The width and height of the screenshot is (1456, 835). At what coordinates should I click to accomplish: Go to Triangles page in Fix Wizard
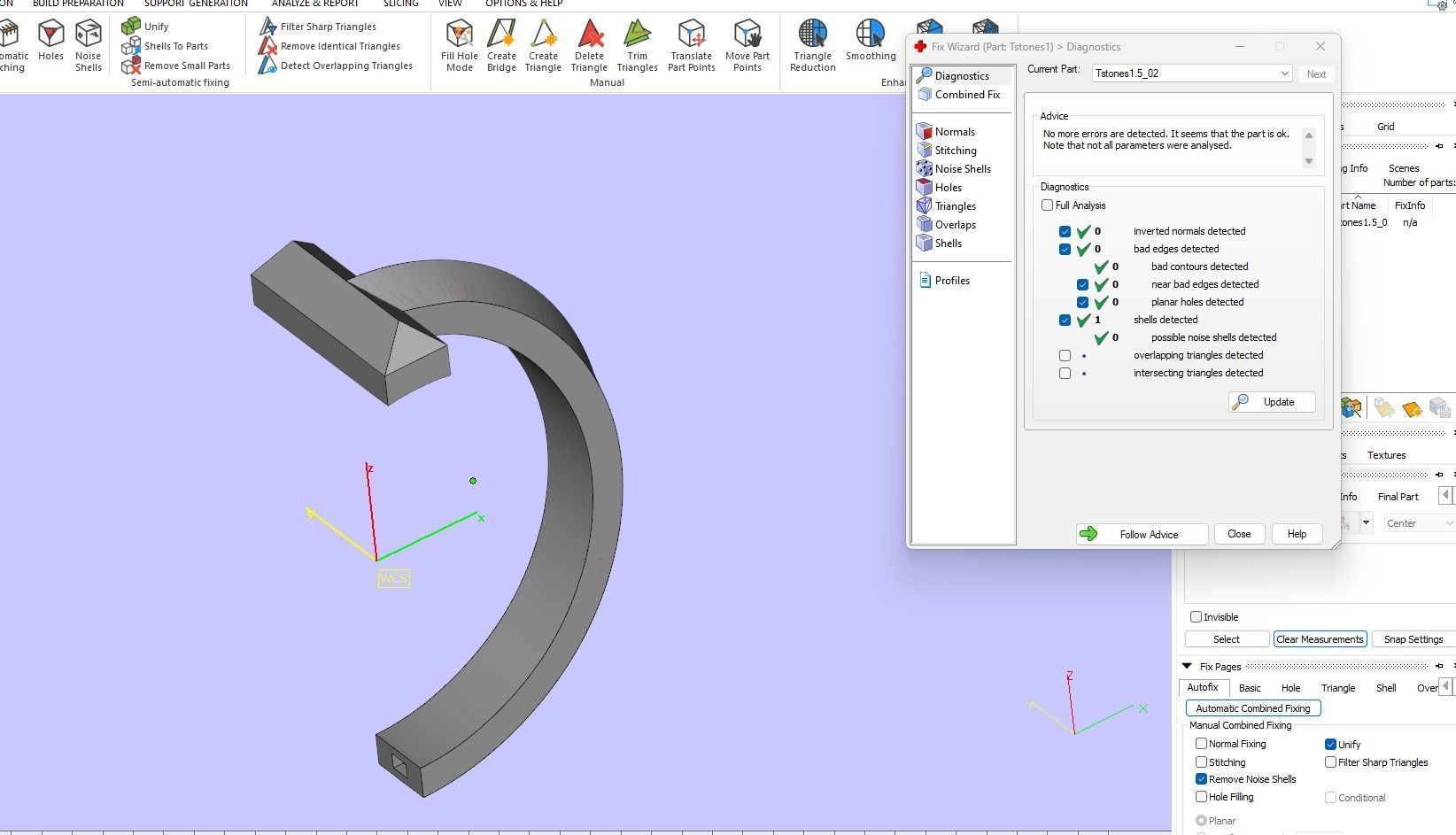tap(947, 206)
